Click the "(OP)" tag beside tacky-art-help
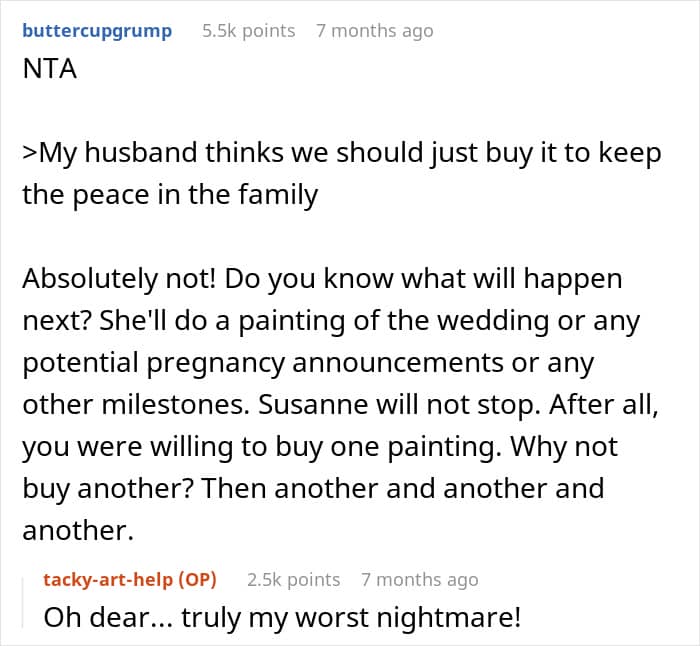Image resolution: width=700 pixels, height=646 pixels. 195,579
